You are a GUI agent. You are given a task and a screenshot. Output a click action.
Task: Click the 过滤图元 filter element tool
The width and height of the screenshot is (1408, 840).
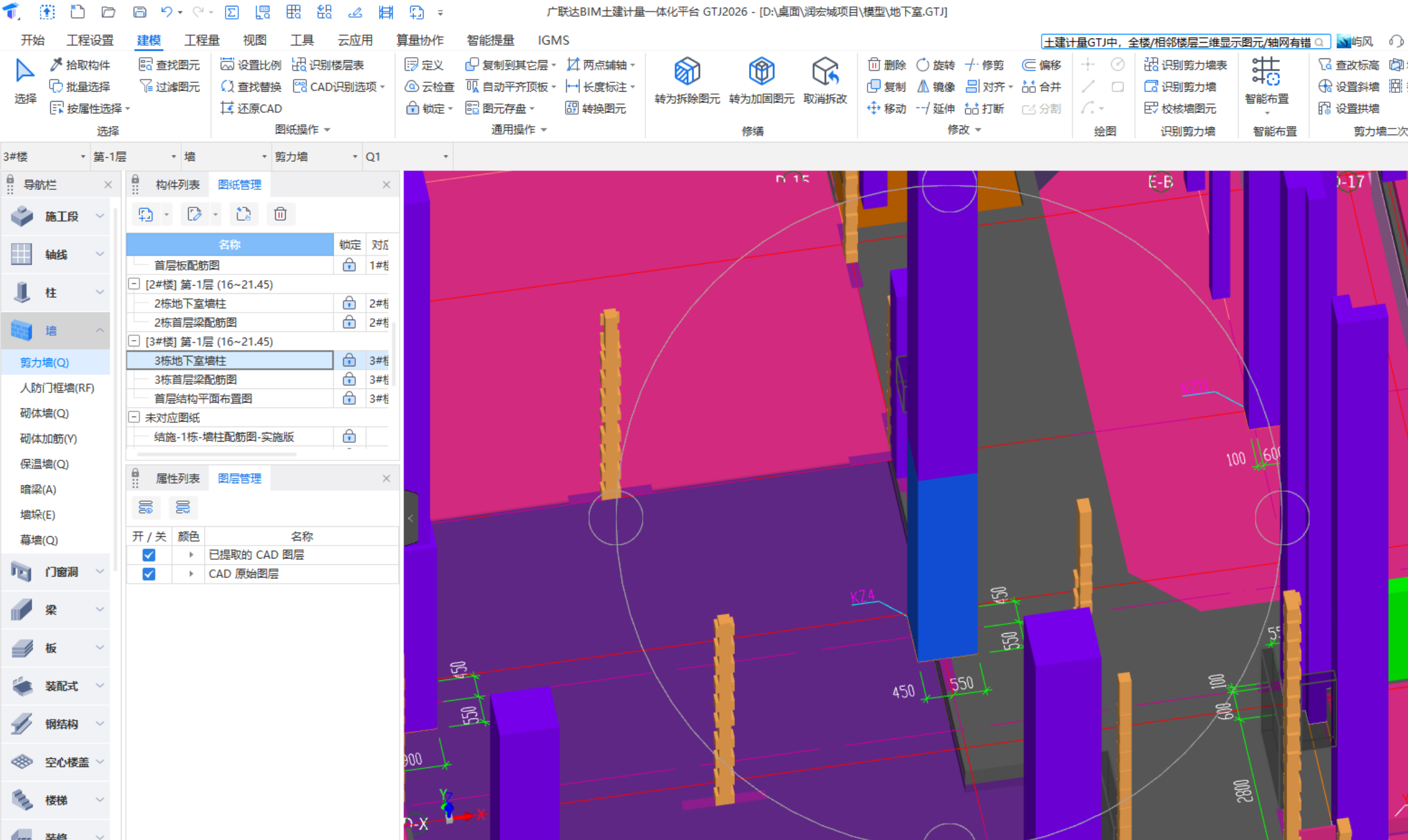(x=170, y=86)
